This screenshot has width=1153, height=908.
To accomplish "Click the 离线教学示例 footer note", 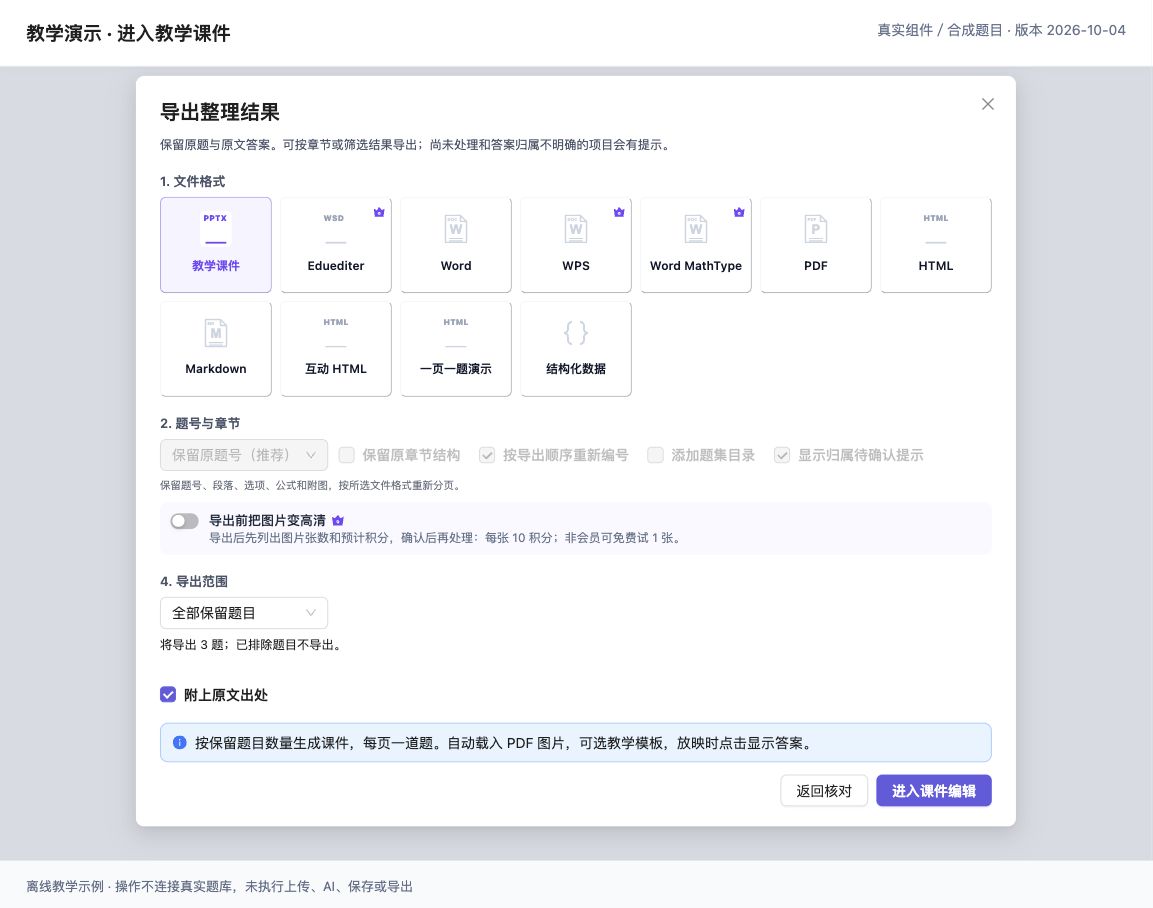I will pyautogui.click(x=220, y=886).
